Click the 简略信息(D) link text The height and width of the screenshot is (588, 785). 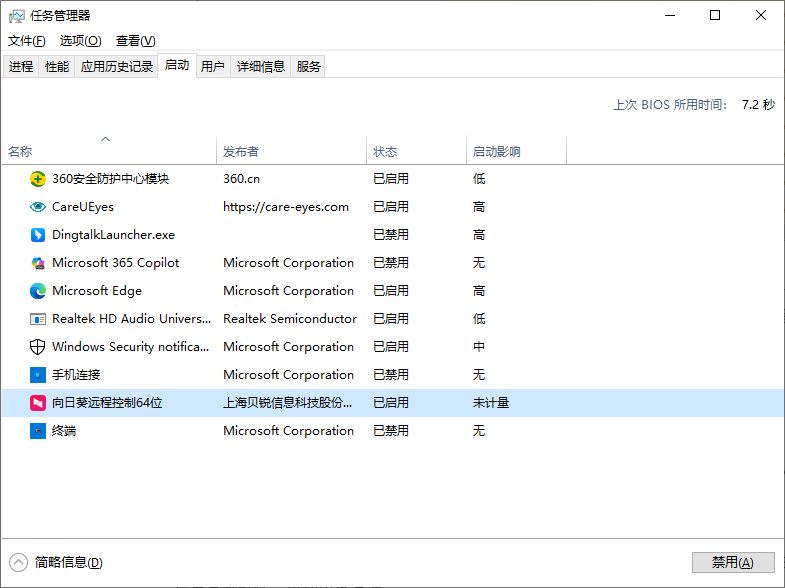coord(69,562)
